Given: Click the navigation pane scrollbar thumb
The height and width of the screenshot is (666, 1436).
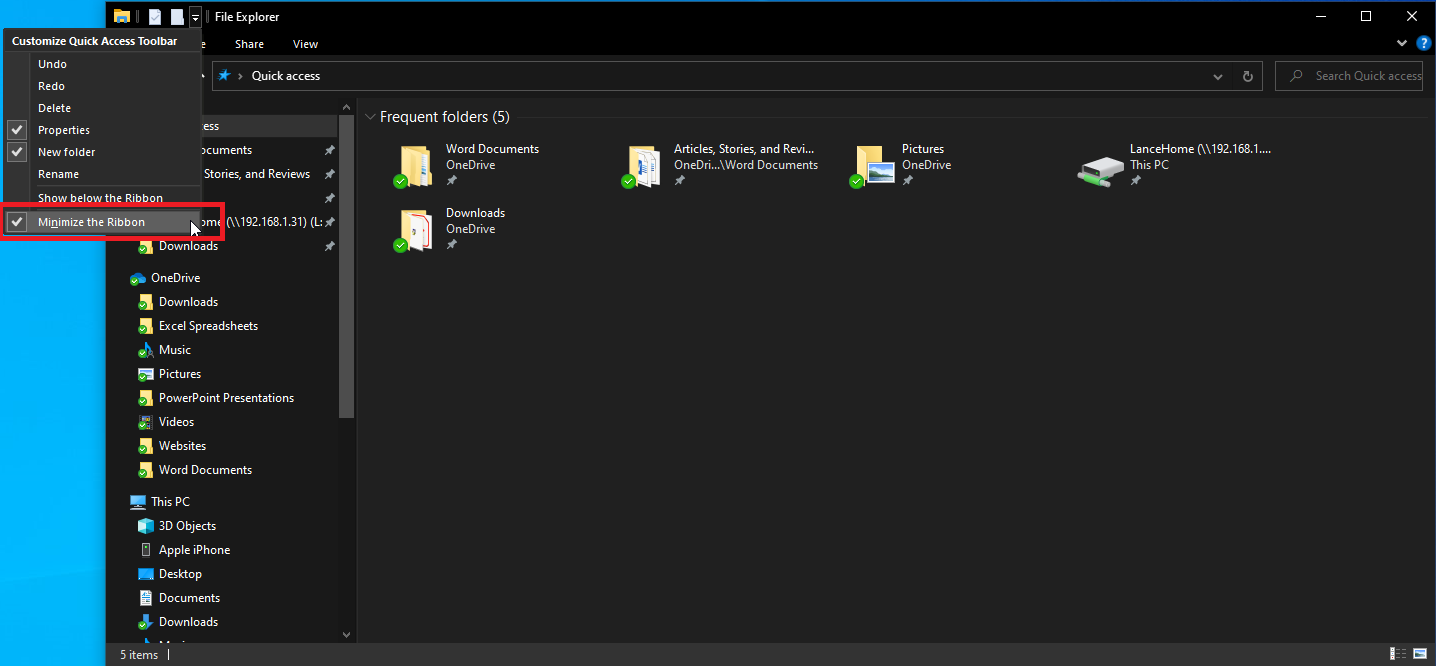Looking at the screenshot, I should pyautogui.click(x=347, y=266).
